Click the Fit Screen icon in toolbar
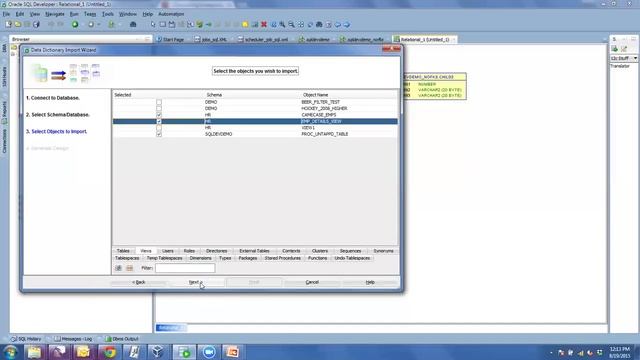 click(301, 24)
